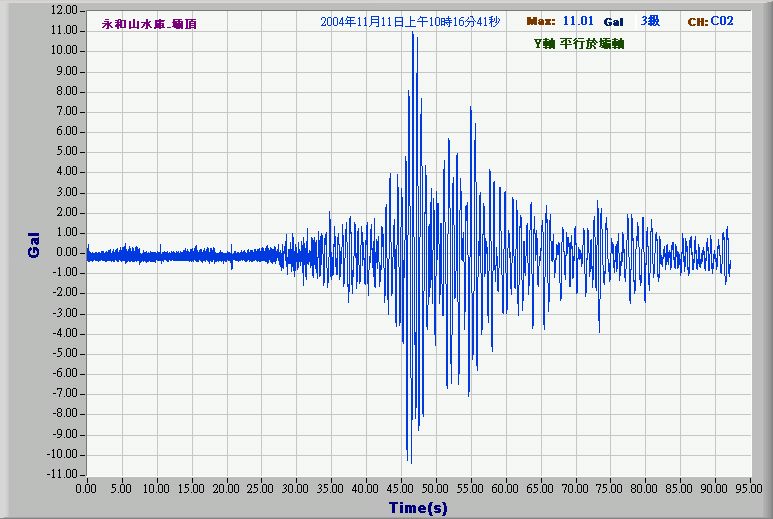Click the 70.00 tick on time axis
Screen dimensions: 773x519
575,489
